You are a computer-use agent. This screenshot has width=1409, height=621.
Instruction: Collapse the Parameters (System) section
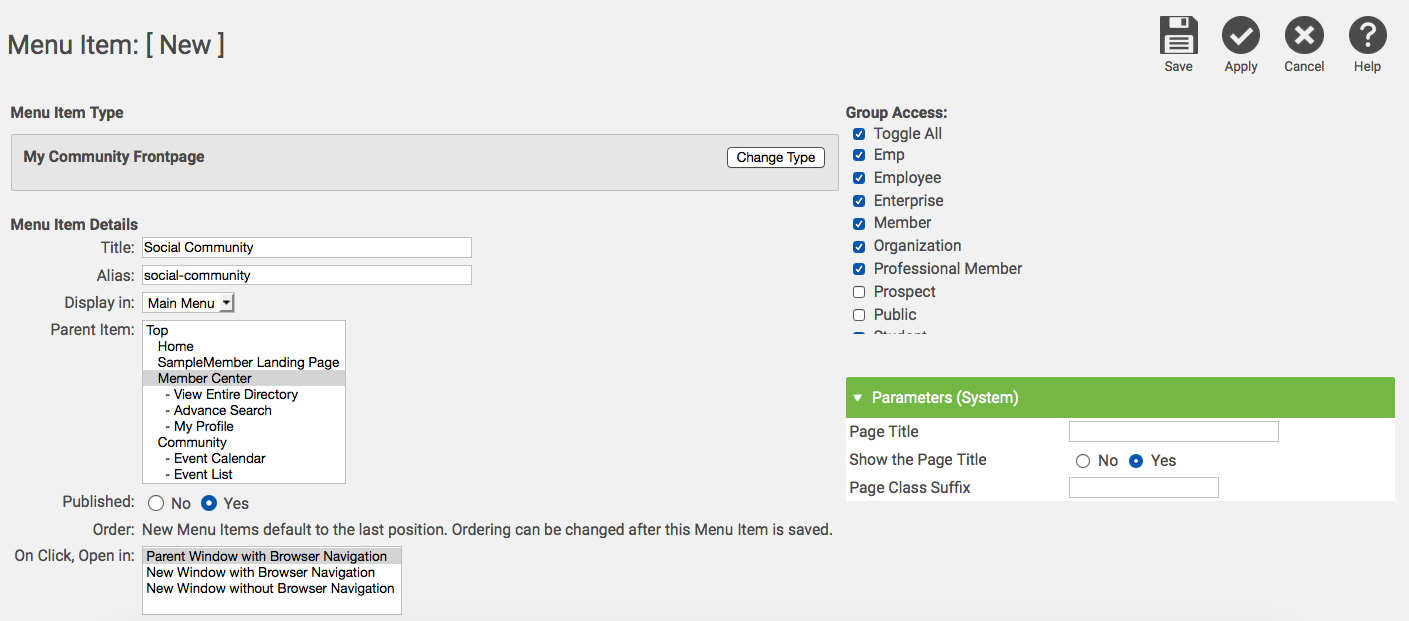coord(858,398)
